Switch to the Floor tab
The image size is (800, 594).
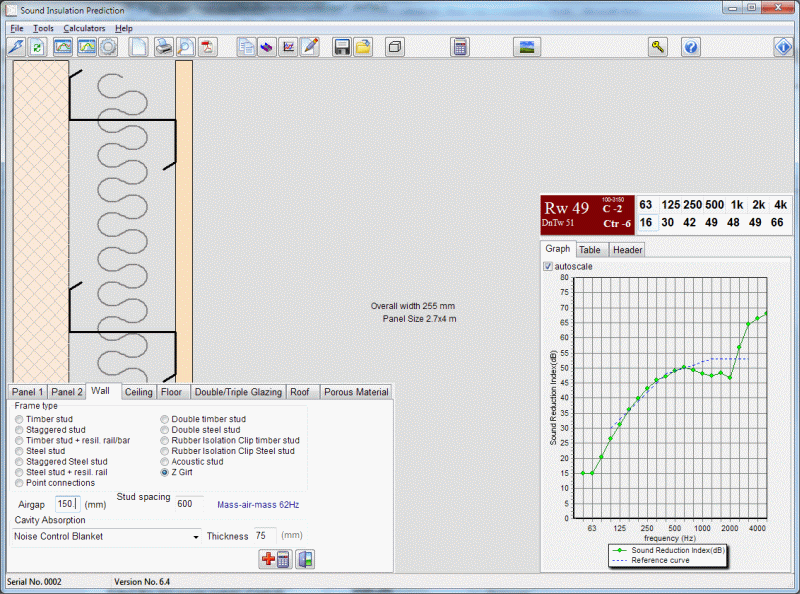(171, 392)
